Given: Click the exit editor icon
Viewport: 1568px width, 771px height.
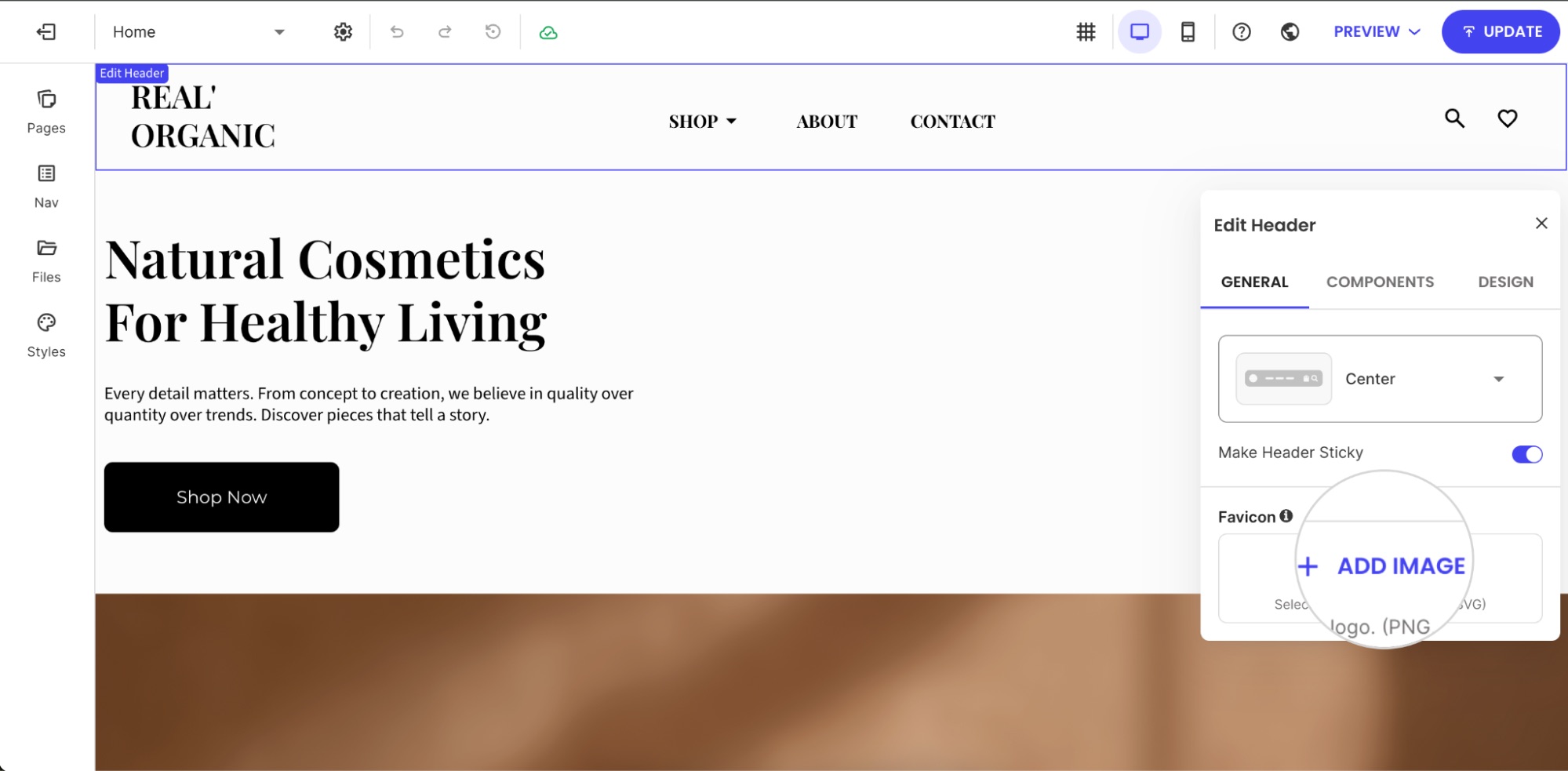Looking at the screenshot, I should (46, 32).
